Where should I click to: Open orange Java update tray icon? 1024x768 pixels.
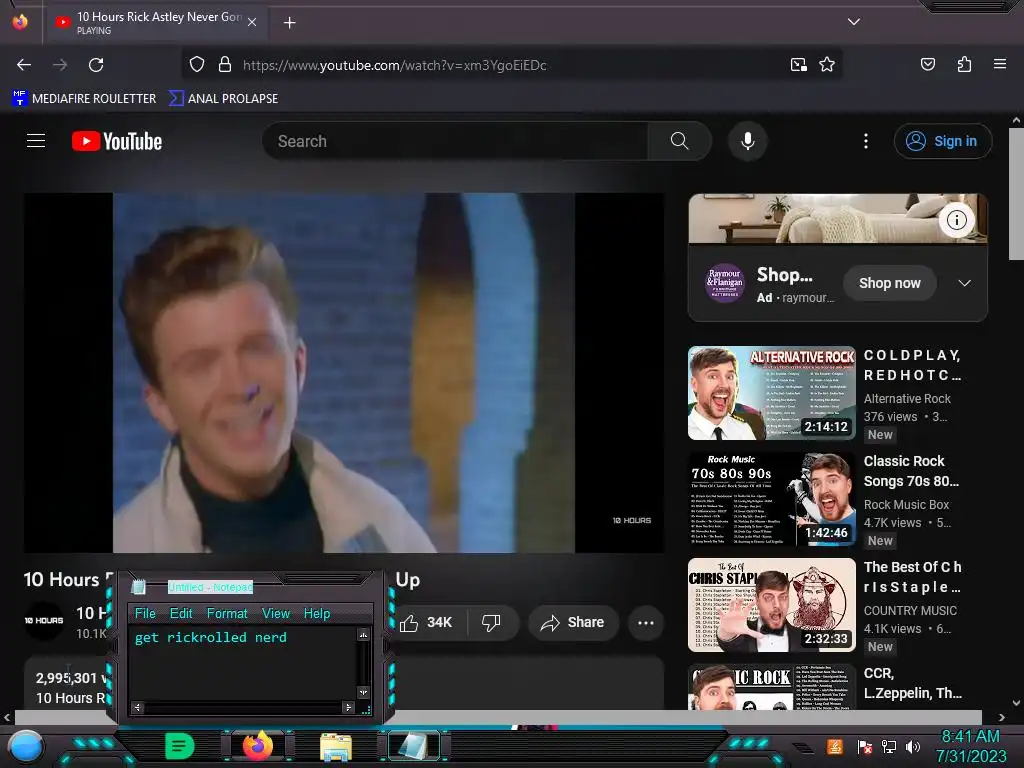point(834,746)
